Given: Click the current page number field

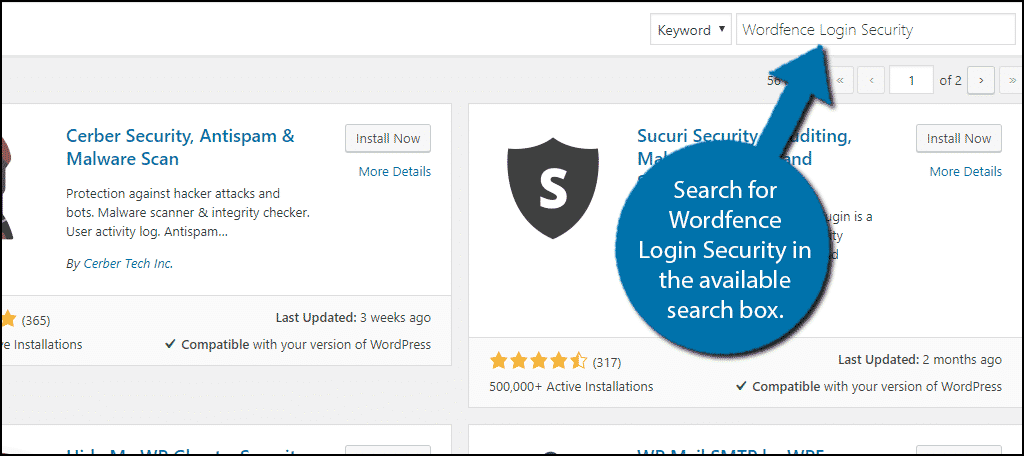Looking at the screenshot, I should coord(912,81).
